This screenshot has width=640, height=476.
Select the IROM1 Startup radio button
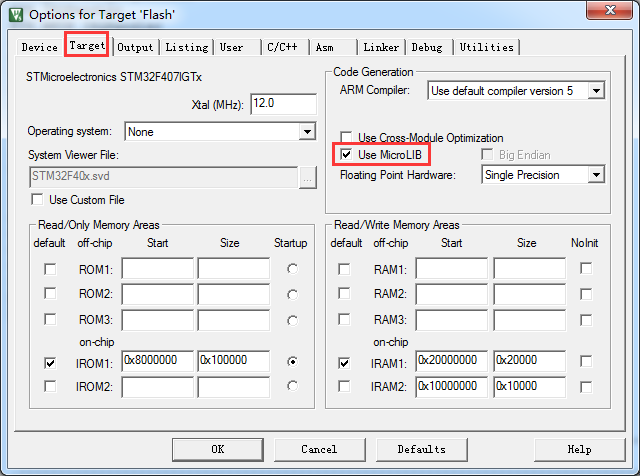(x=292, y=362)
